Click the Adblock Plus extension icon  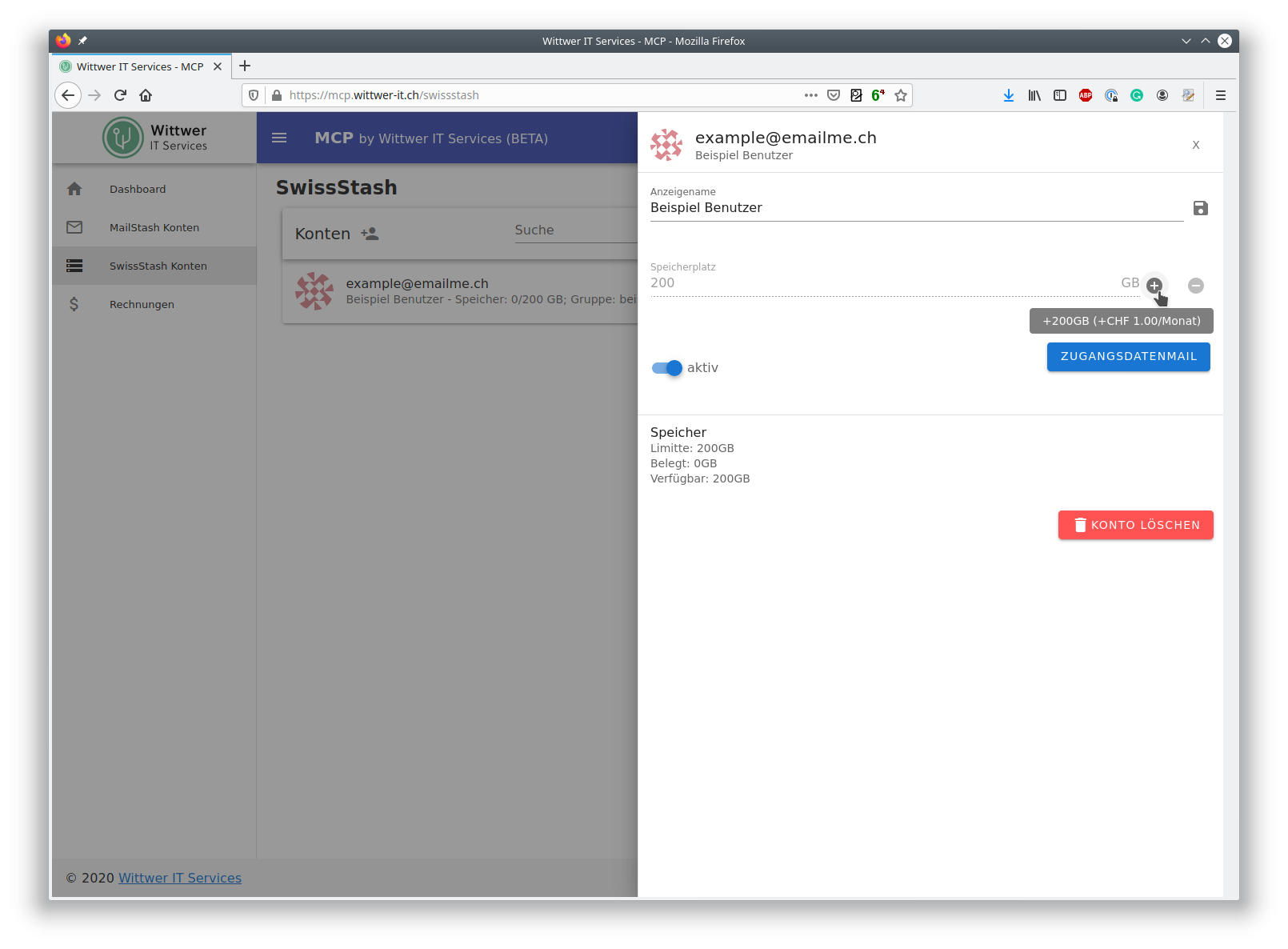1086,95
